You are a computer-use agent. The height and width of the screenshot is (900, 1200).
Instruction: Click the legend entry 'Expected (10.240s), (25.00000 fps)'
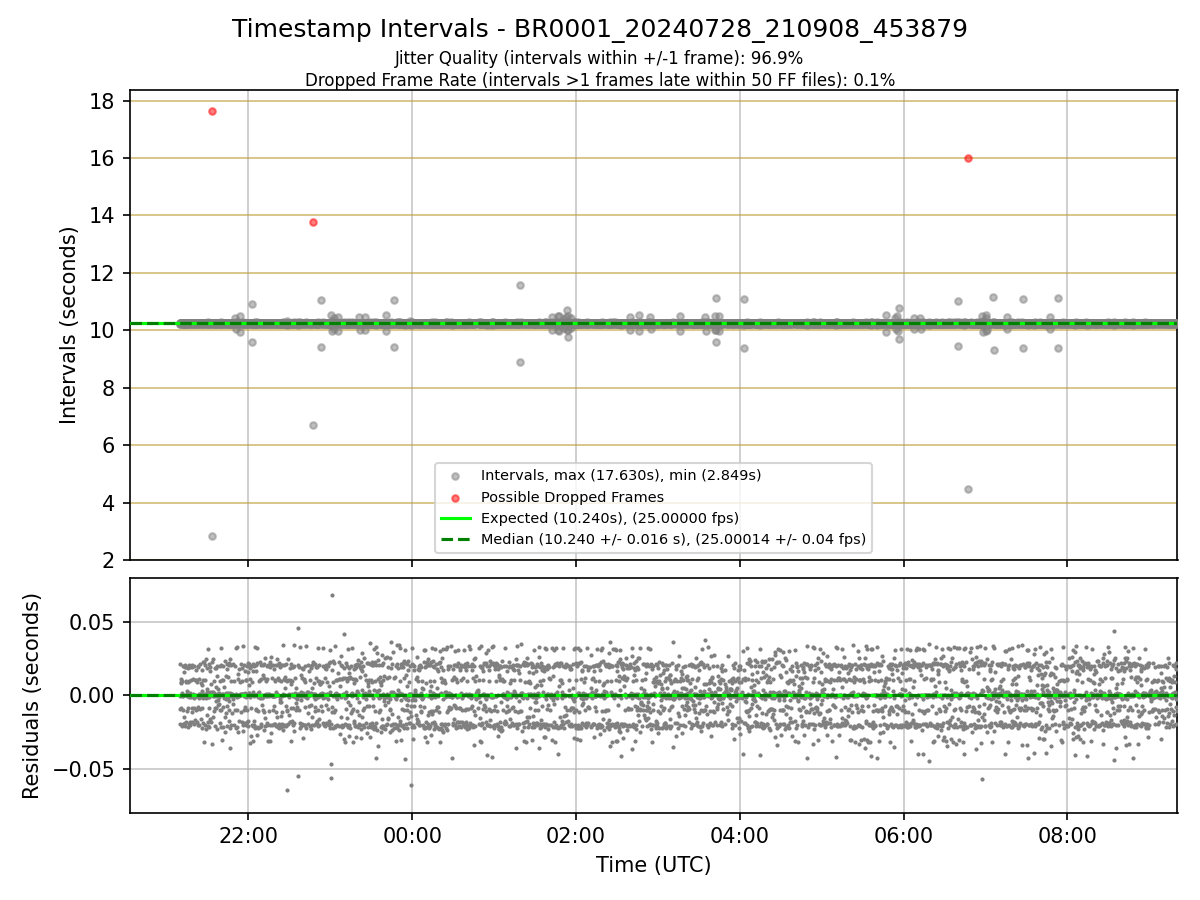pyautogui.click(x=610, y=518)
